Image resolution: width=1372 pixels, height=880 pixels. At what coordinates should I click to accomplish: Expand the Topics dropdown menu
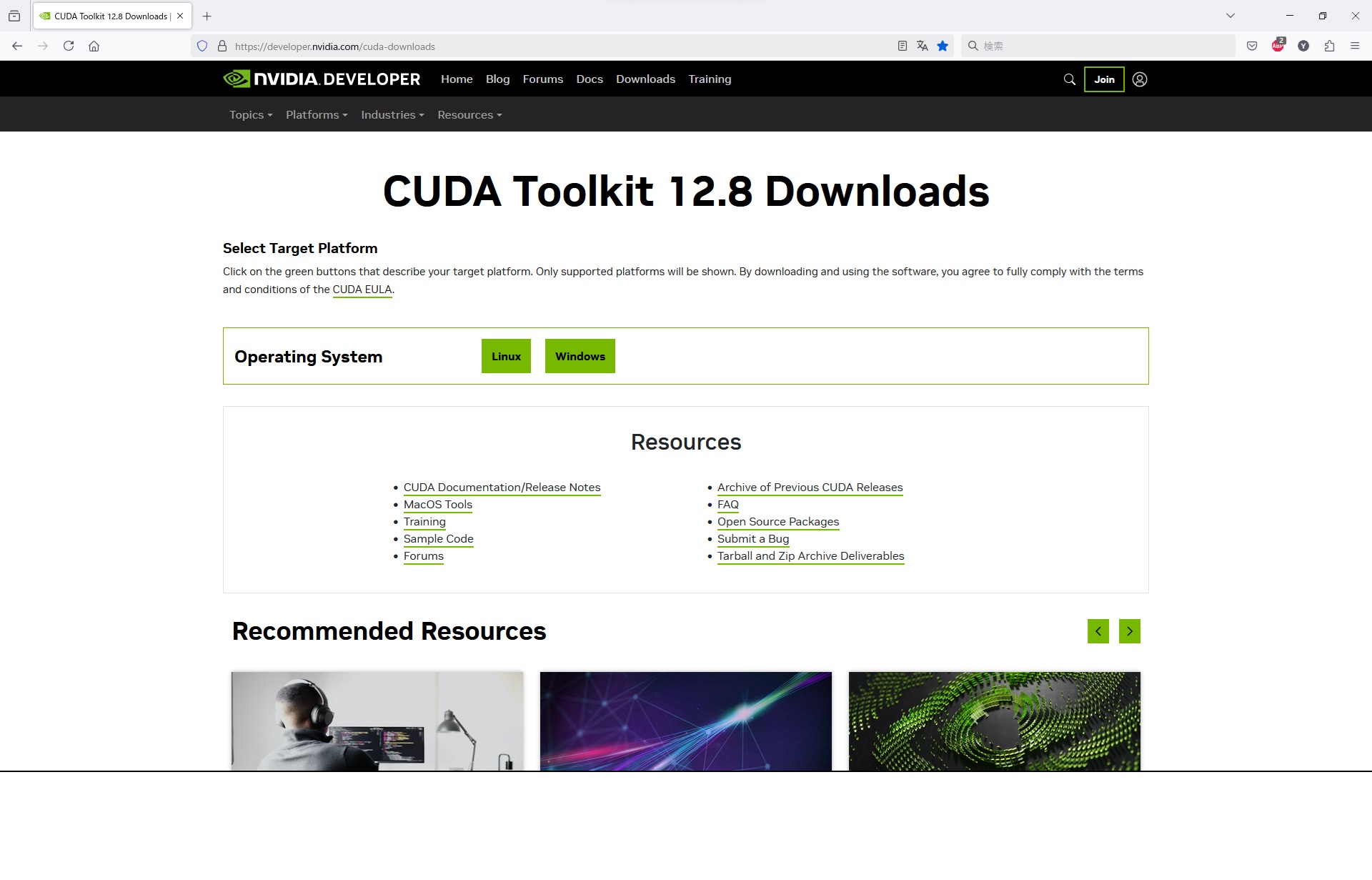coord(251,115)
